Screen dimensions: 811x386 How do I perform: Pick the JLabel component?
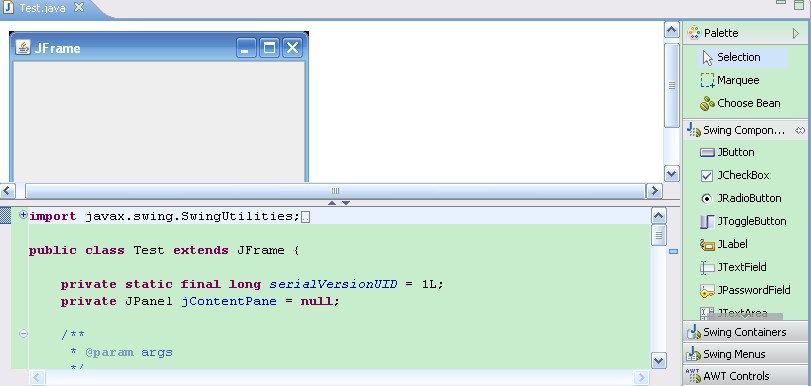[x=724, y=244]
